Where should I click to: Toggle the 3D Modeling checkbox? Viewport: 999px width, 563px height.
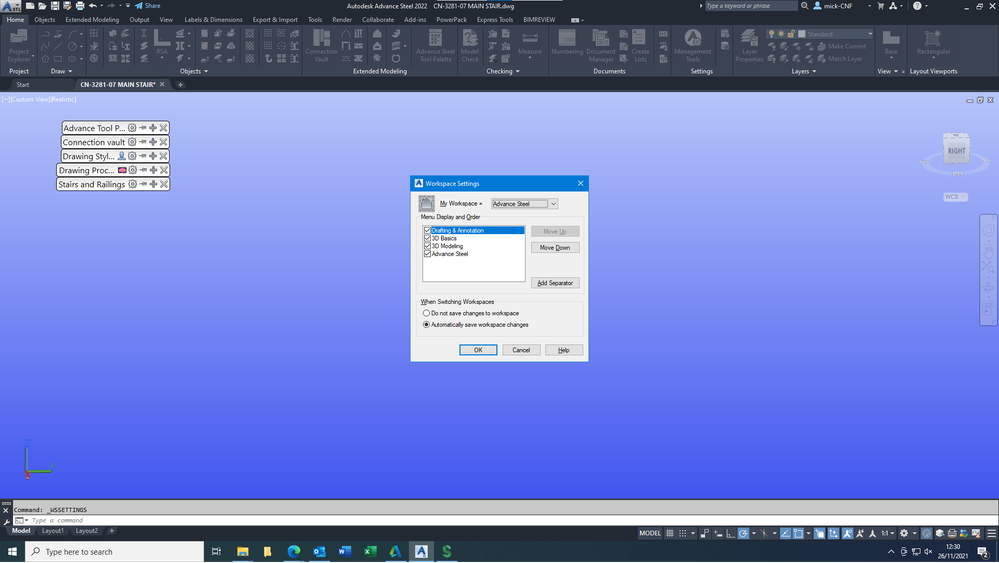tap(428, 246)
